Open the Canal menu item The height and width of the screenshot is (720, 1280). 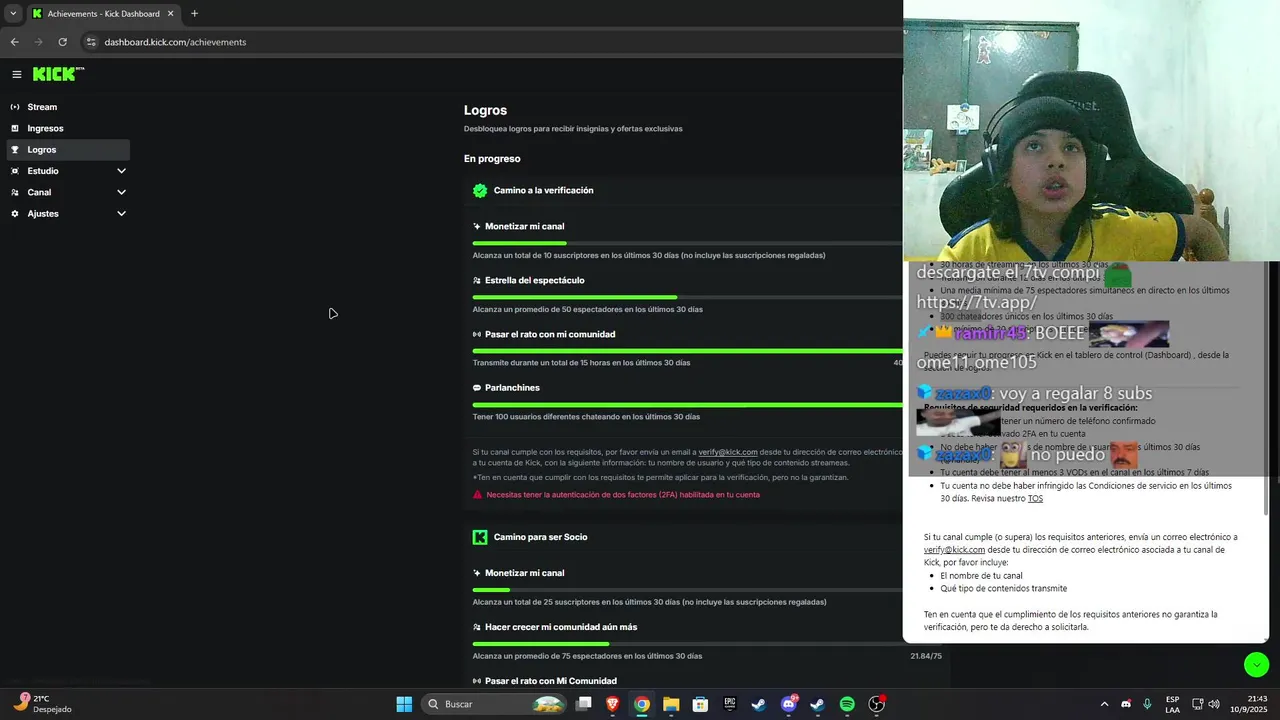[68, 192]
